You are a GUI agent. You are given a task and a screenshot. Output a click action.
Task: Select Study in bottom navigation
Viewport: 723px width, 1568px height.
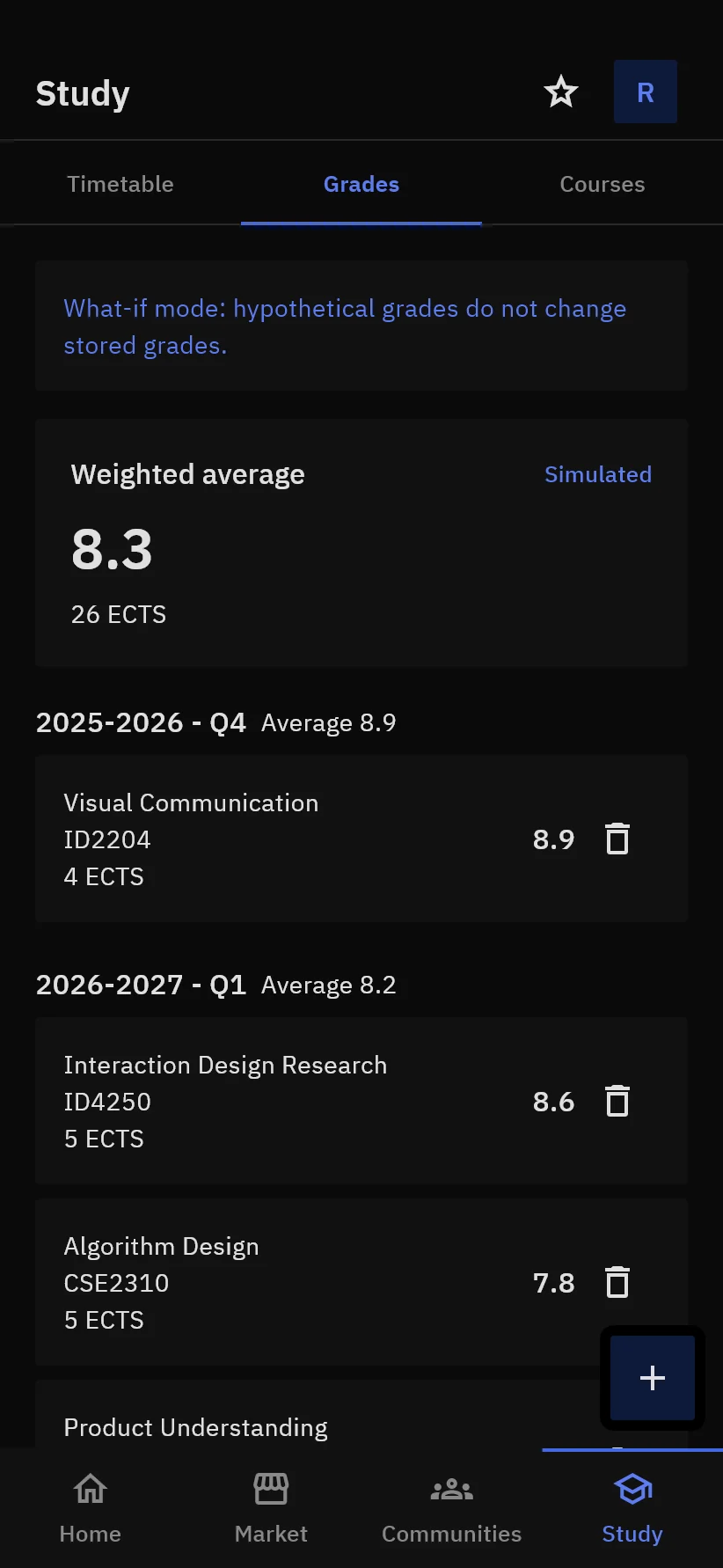coord(632,1508)
